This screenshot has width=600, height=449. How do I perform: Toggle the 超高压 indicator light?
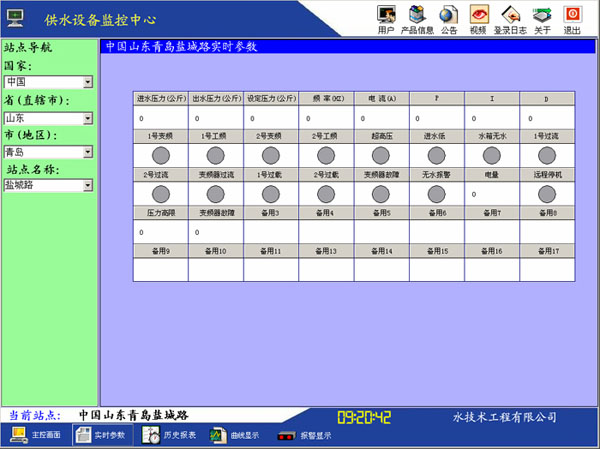point(381,155)
